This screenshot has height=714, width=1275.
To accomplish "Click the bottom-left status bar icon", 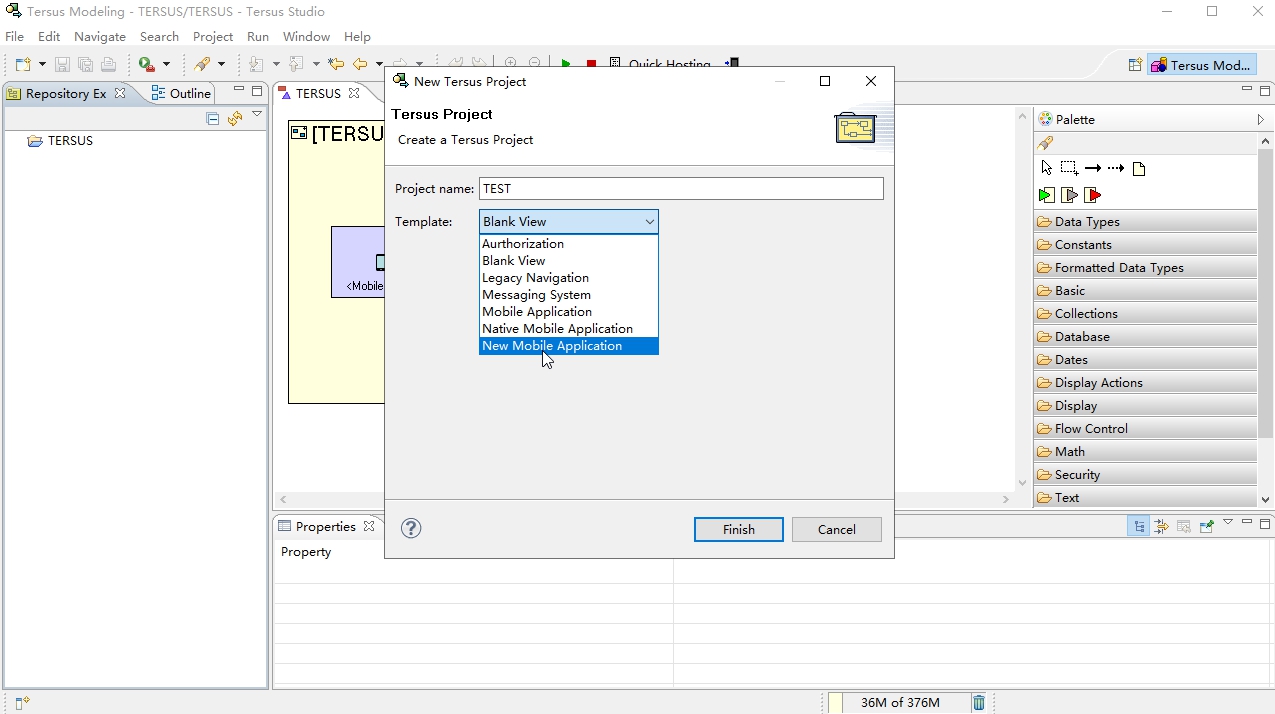I will tap(22, 703).
